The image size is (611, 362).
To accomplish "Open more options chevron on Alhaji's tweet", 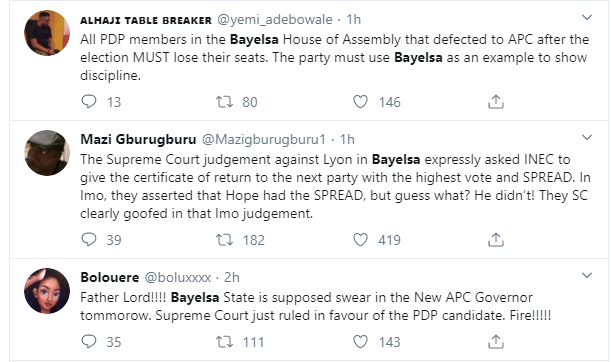I will (x=587, y=18).
